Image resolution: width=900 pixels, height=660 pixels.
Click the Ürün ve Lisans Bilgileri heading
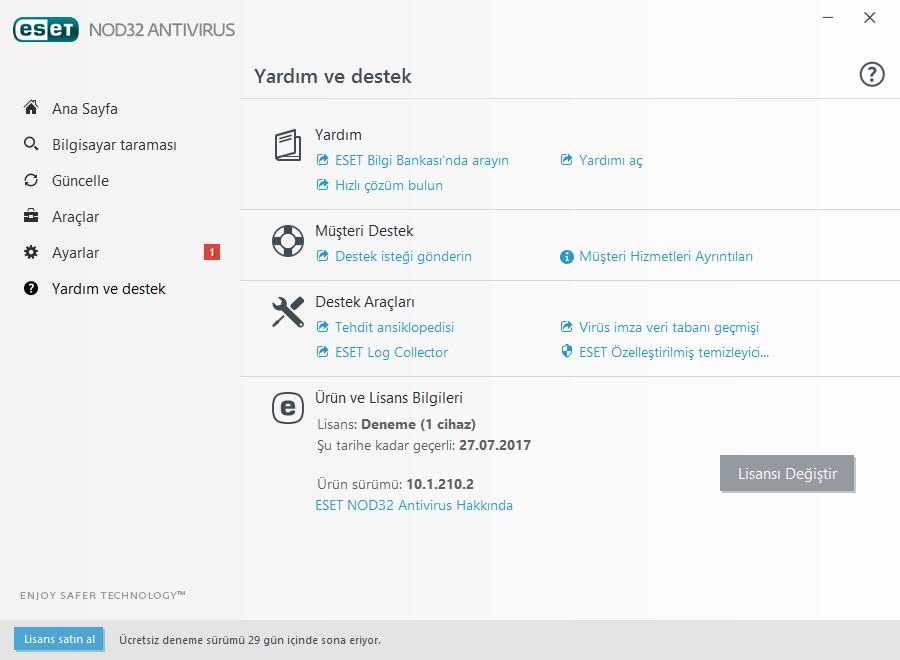tap(389, 398)
